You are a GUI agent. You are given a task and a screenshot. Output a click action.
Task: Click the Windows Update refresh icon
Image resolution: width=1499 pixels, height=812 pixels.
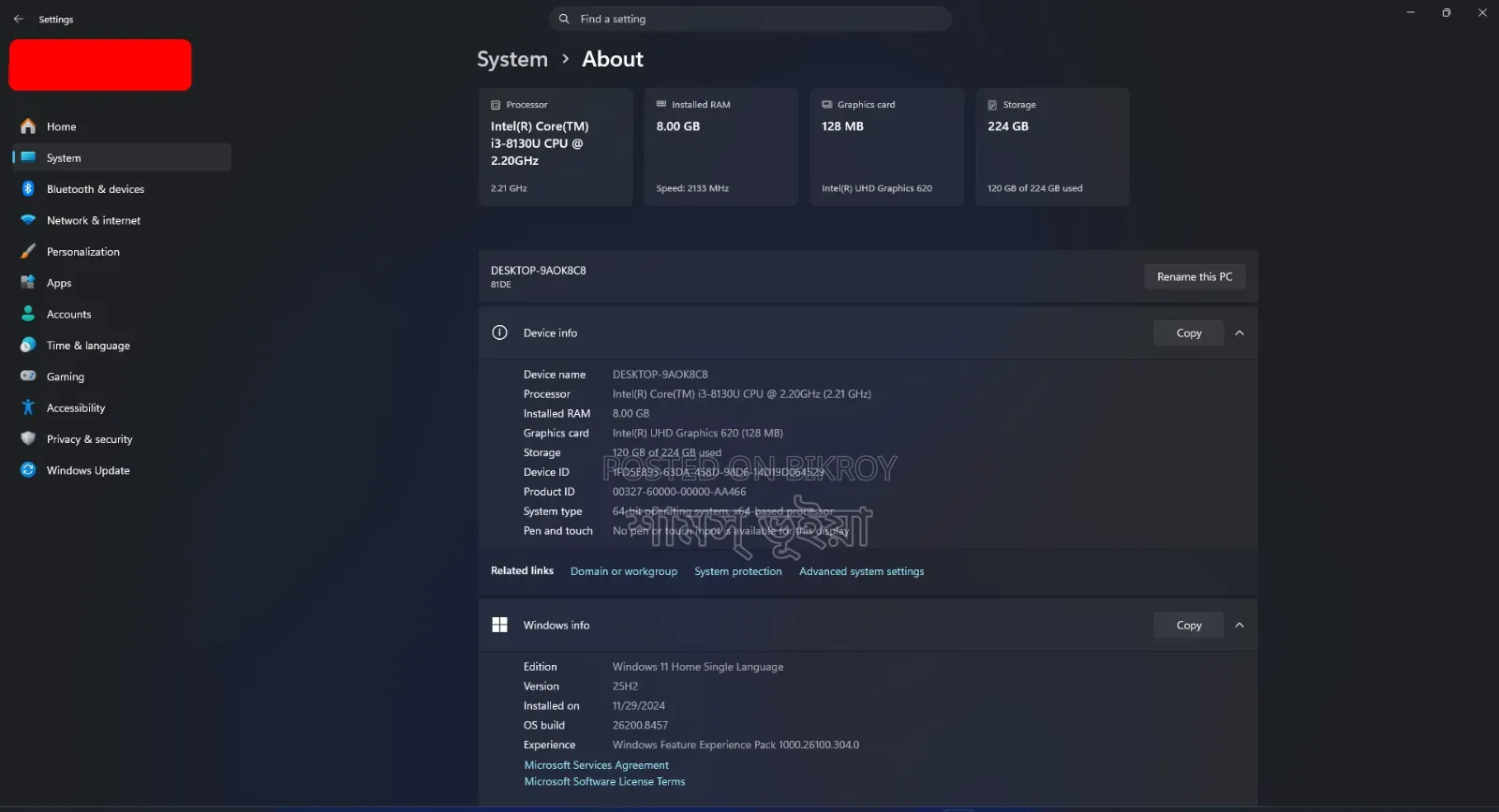pyautogui.click(x=28, y=470)
